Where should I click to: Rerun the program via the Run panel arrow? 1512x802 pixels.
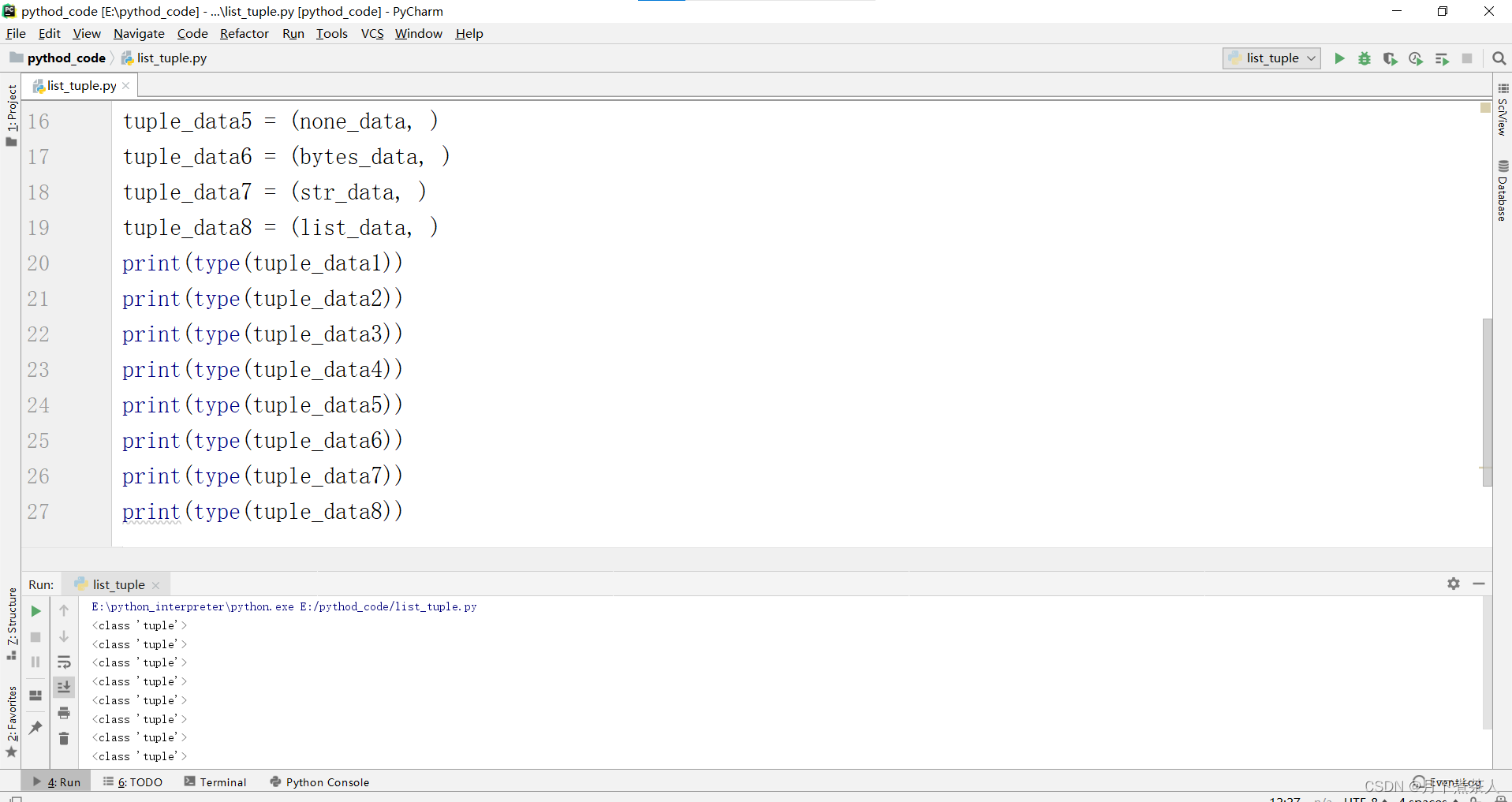pyautogui.click(x=35, y=610)
